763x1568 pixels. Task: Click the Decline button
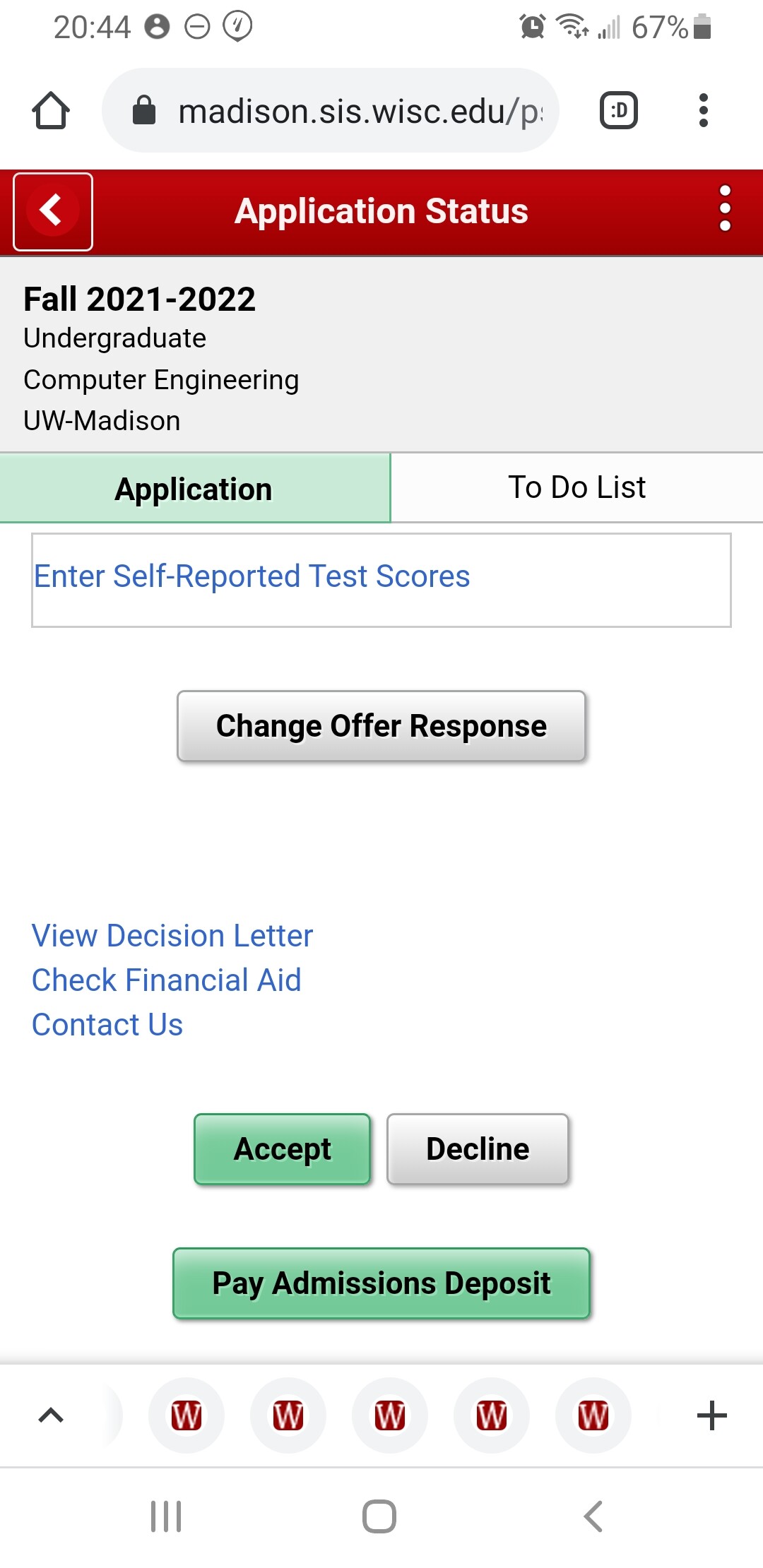[x=478, y=1149]
